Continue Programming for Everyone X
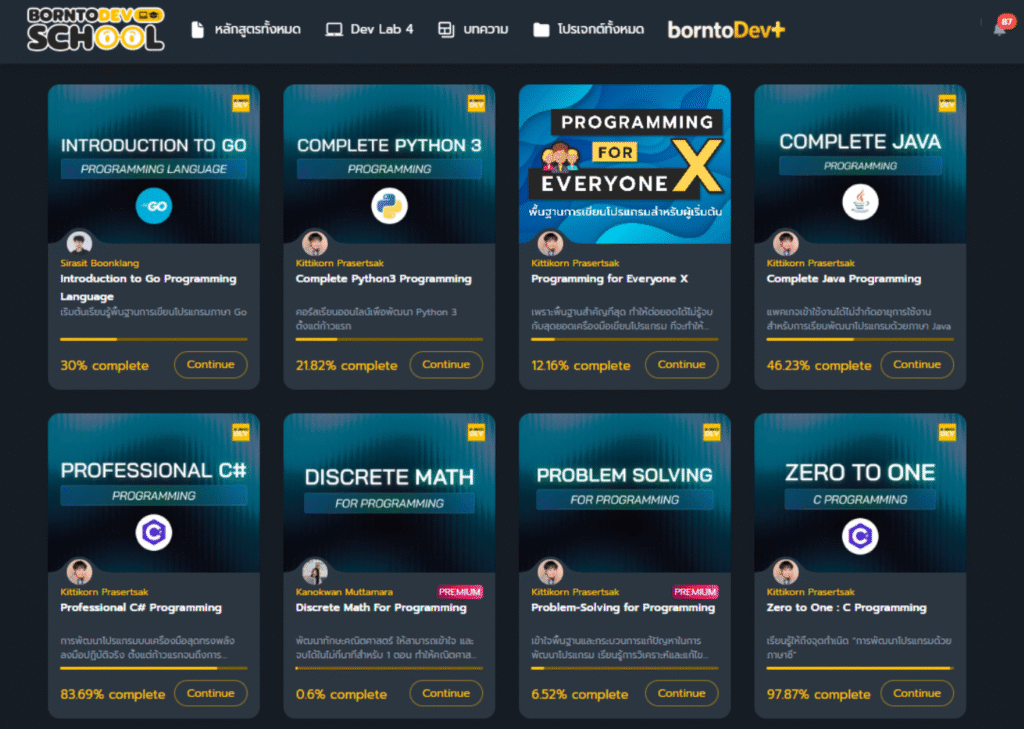This screenshot has width=1024, height=729. click(x=681, y=364)
